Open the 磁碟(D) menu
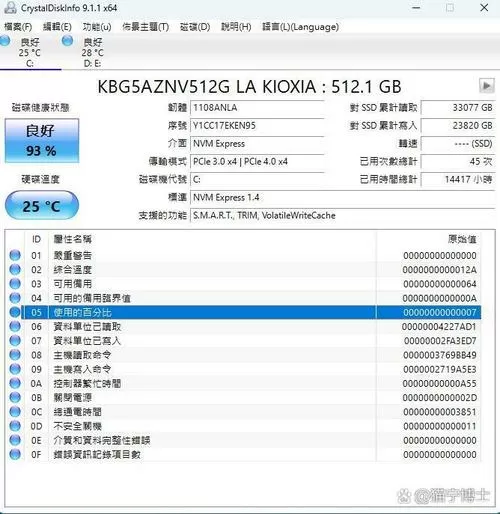The image size is (500, 514). [x=195, y=27]
